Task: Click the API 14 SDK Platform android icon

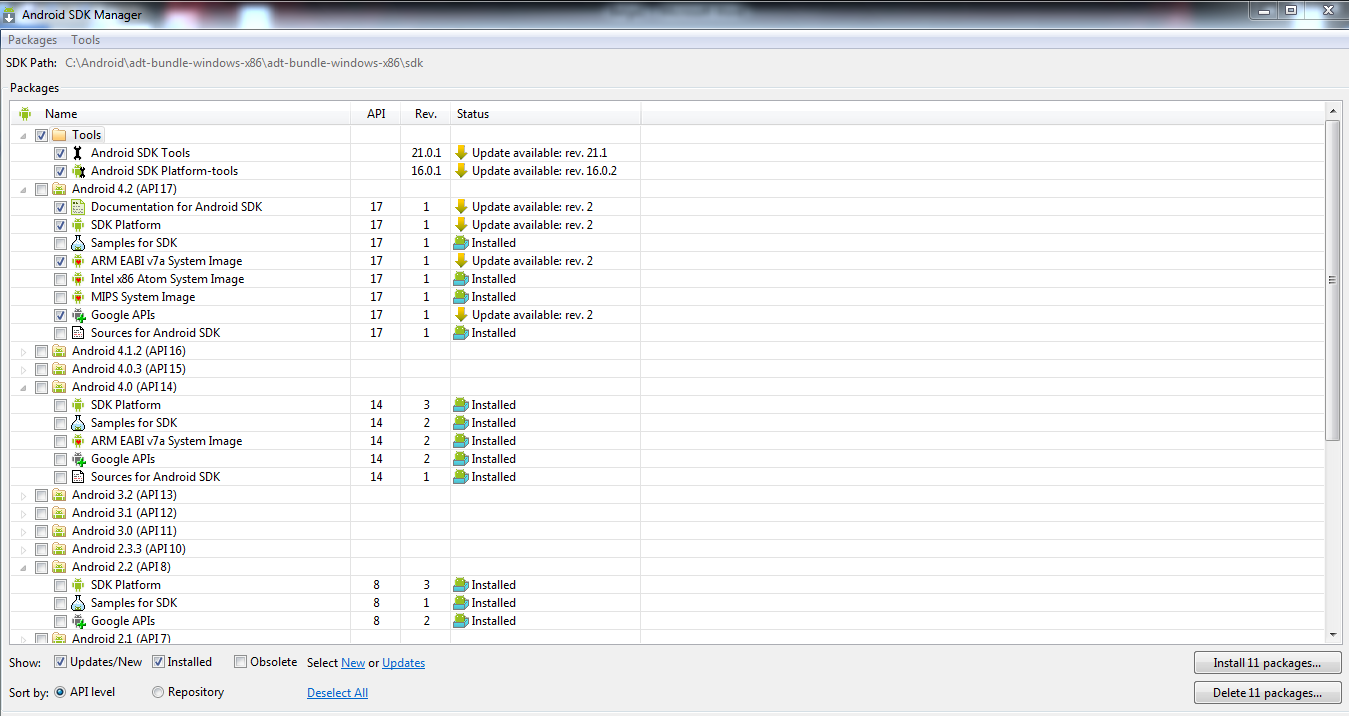Action: 78,405
